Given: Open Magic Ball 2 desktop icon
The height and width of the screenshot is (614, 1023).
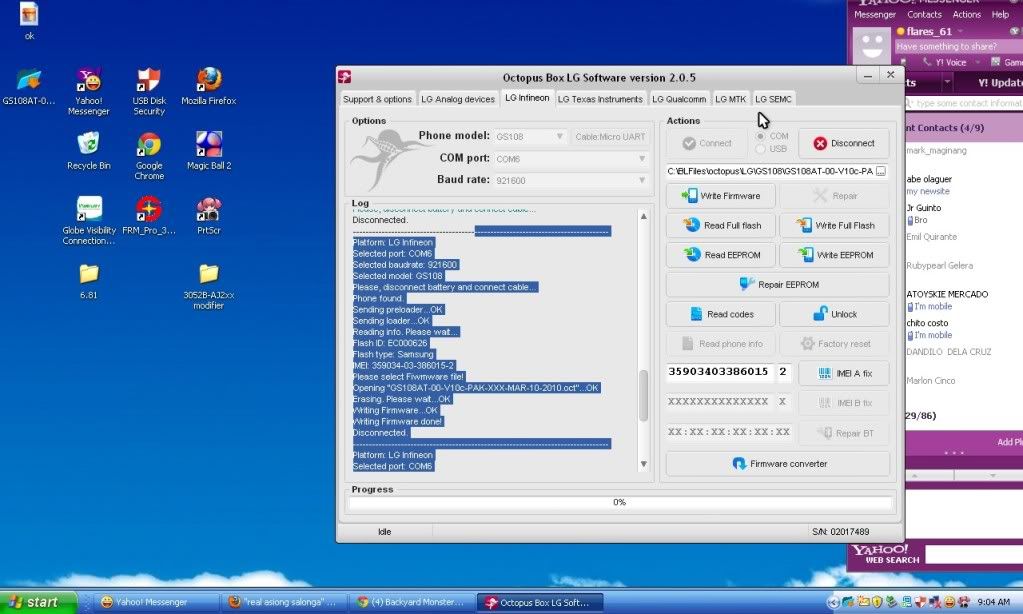Looking at the screenshot, I should click(209, 151).
